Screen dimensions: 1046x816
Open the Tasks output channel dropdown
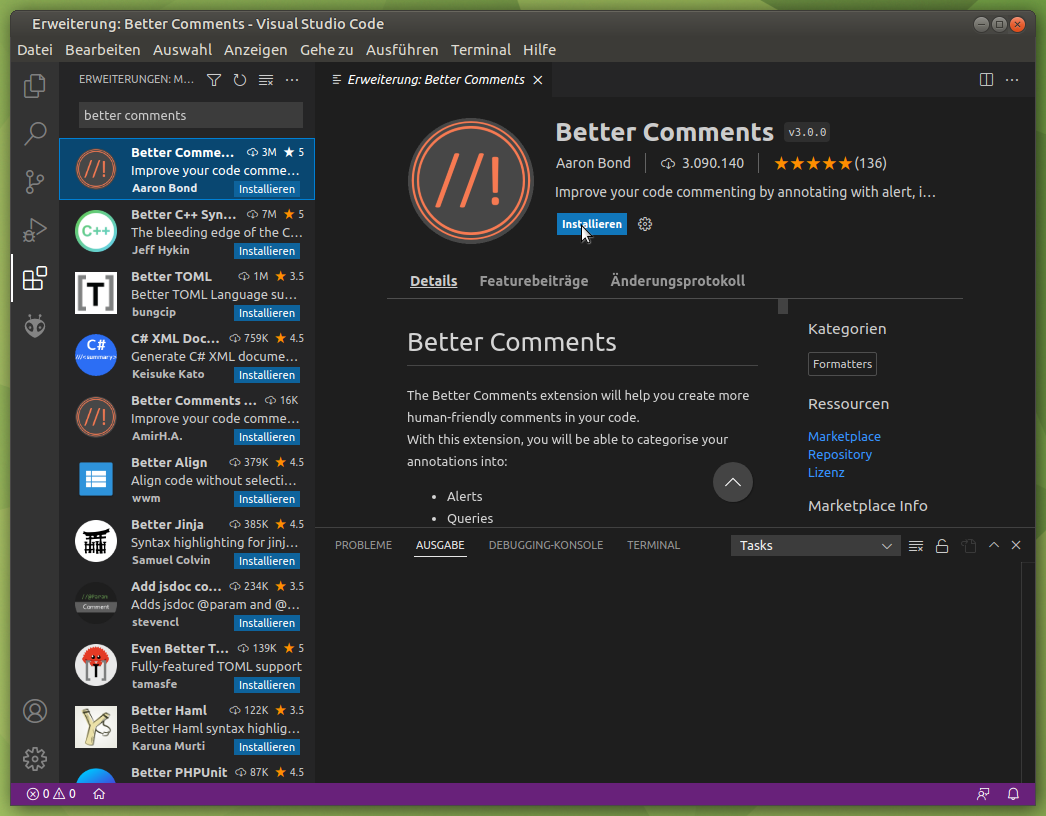[x=816, y=546]
